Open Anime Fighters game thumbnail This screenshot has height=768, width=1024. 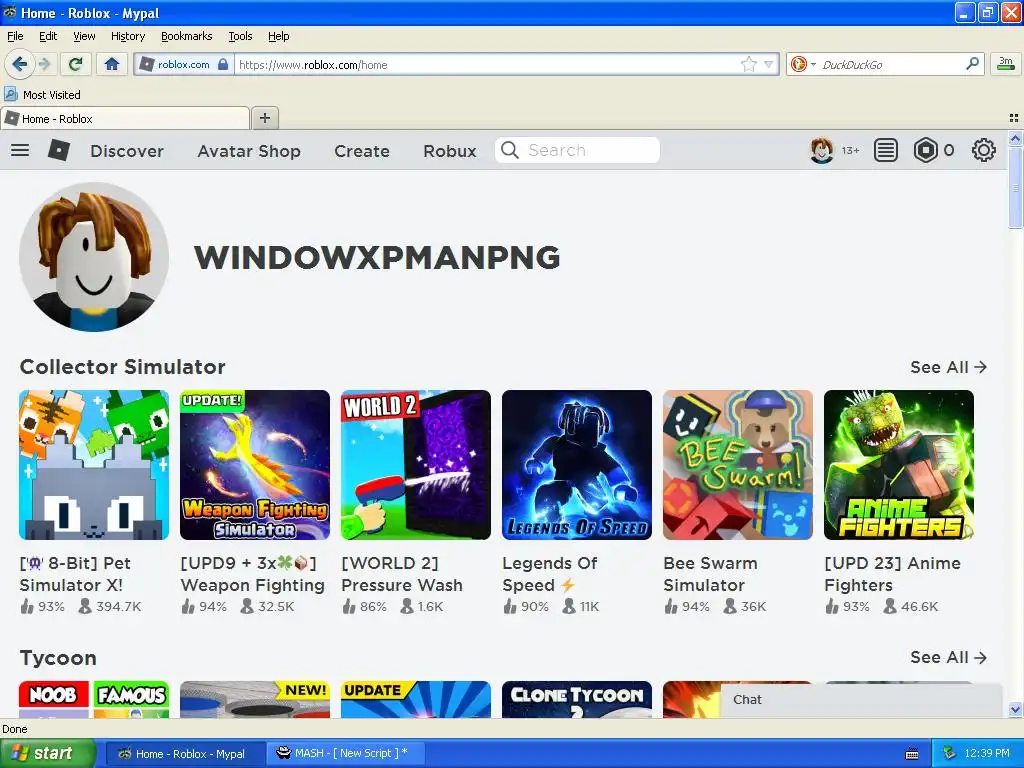[899, 465]
